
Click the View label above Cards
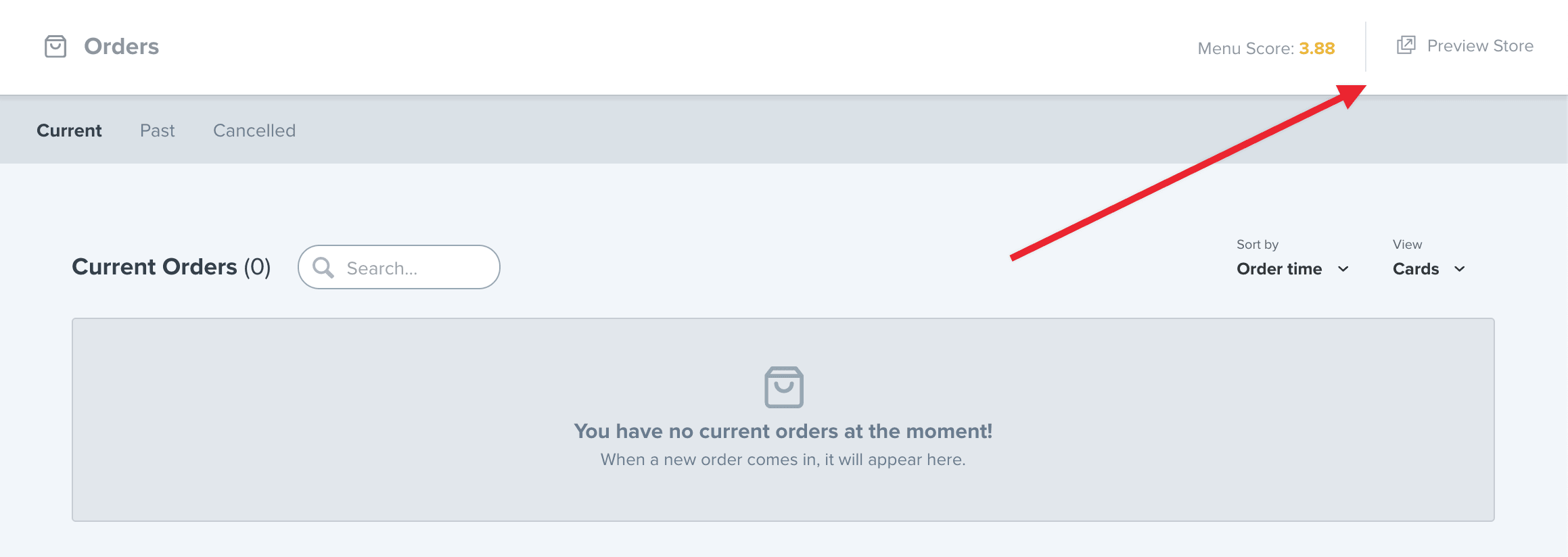tap(1407, 245)
